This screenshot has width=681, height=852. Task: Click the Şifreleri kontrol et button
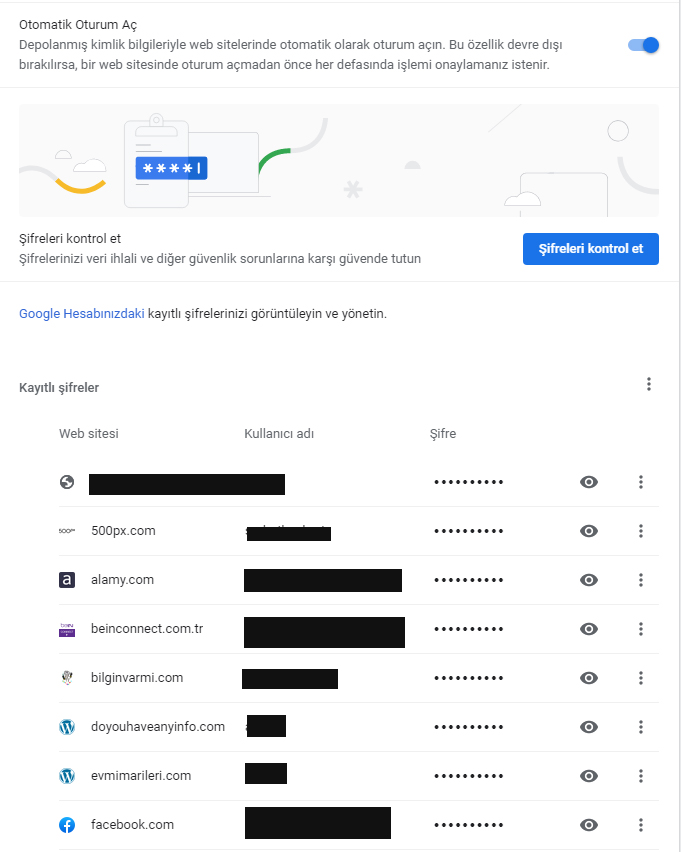pyautogui.click(x=590, y=249)
